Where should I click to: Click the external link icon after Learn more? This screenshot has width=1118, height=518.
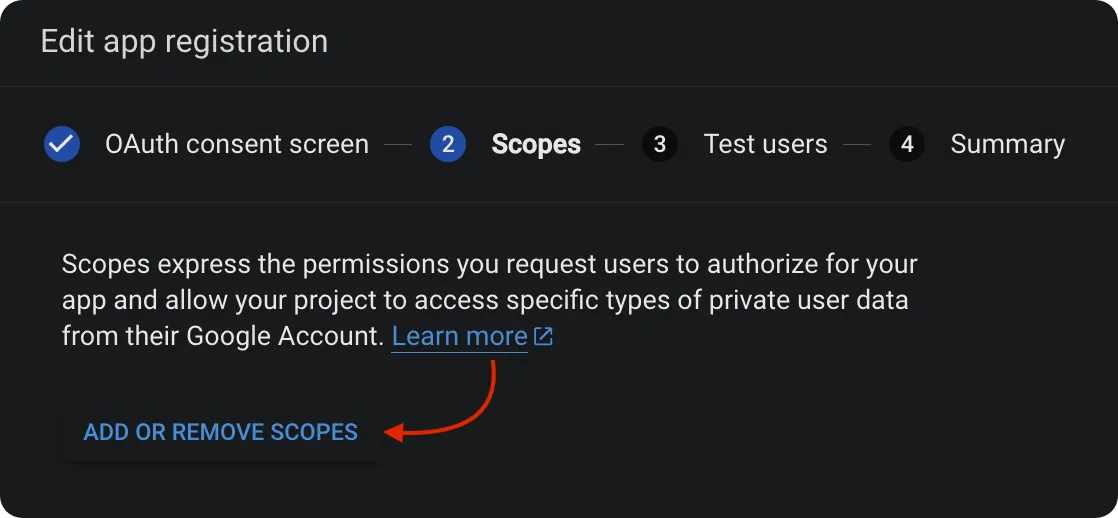pyautogui.click(x=543, y=336)
